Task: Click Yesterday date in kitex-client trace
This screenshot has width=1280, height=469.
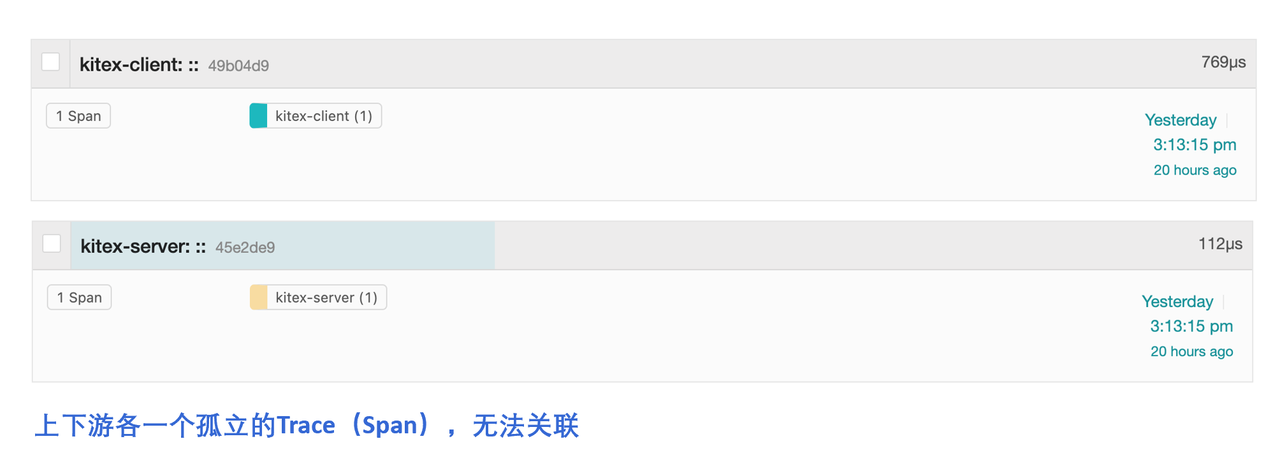Action: click(1180, 120)
